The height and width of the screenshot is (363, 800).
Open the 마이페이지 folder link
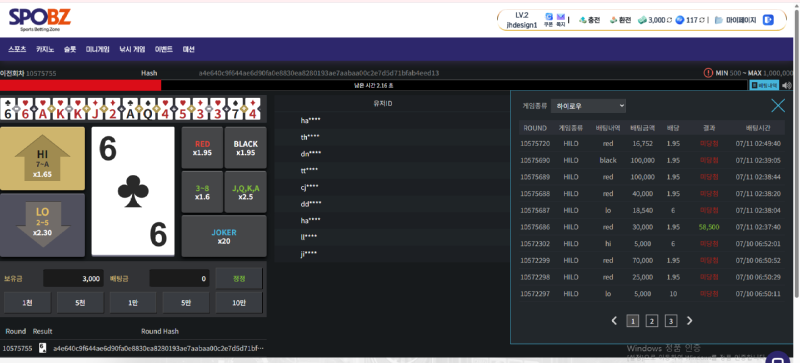click(x=736, y=20)
